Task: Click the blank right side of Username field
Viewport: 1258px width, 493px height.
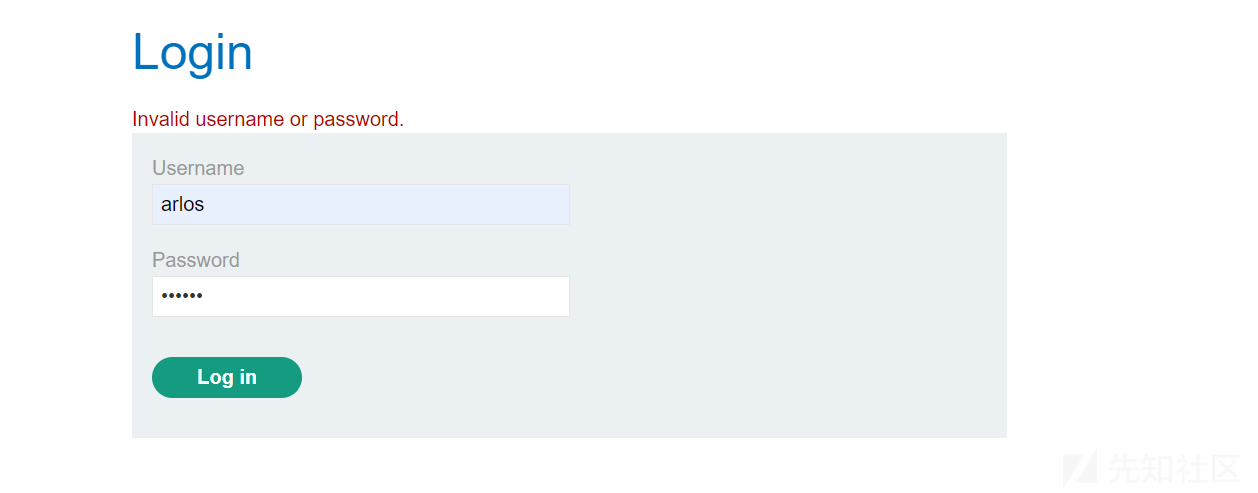Action: pos(450,204)
